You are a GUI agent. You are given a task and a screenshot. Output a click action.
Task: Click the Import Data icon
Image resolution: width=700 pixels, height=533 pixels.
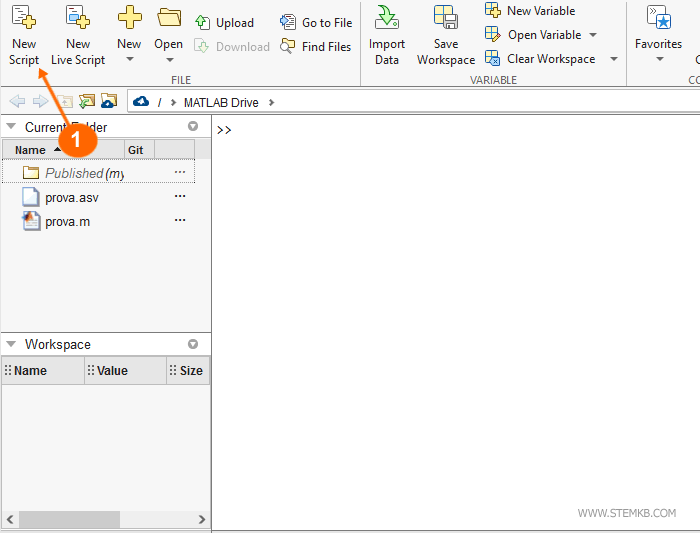coord(386,18)
